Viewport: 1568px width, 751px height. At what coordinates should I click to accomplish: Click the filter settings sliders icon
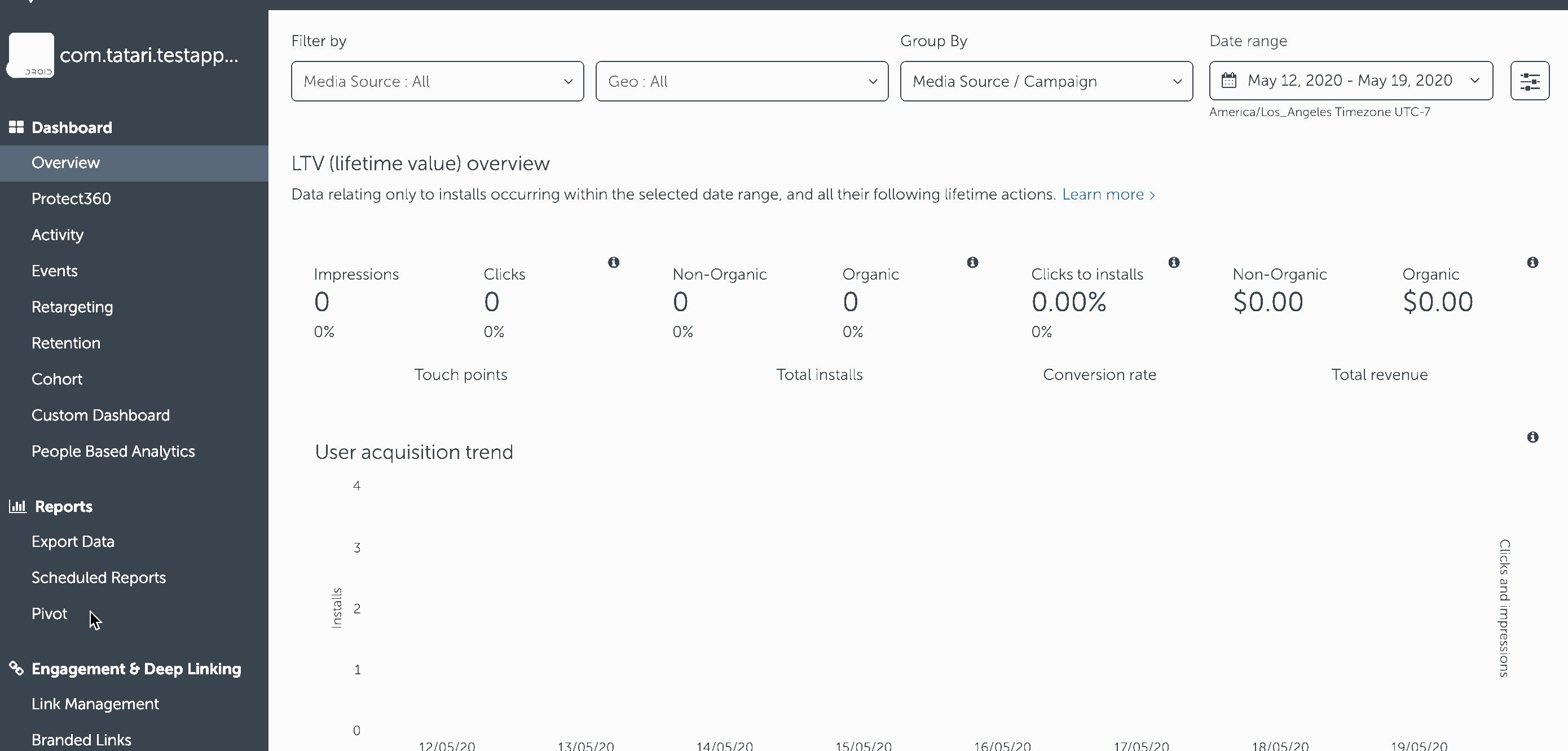(1530, 81)
